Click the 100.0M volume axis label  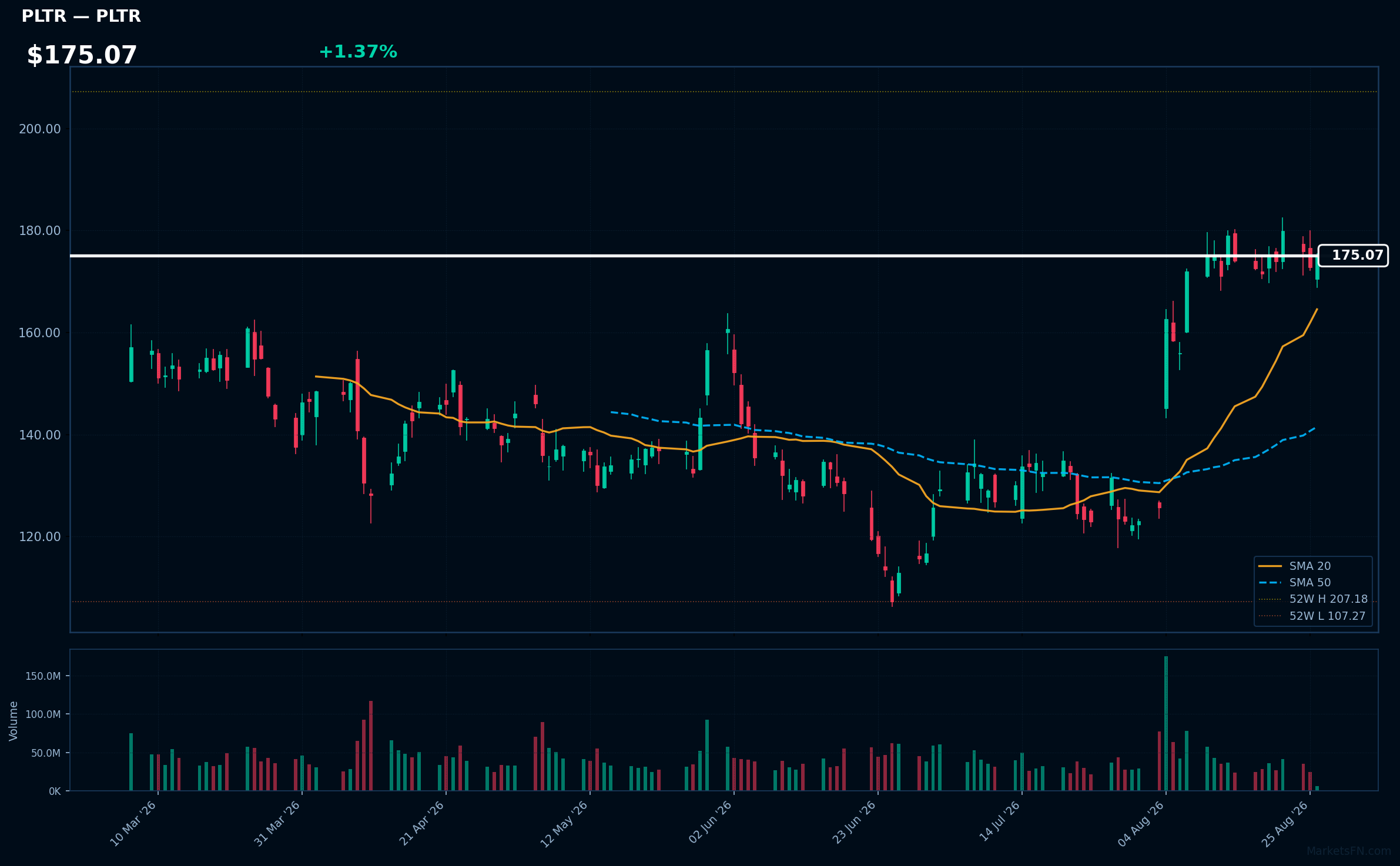[43, 714]
